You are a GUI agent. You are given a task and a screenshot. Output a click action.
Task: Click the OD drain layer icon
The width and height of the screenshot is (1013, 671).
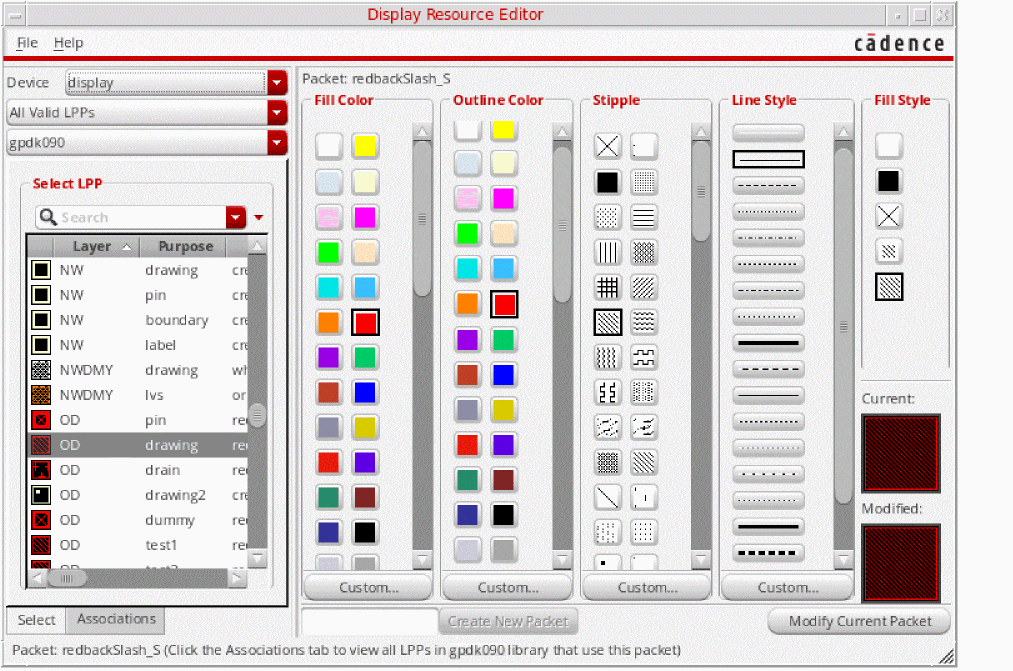pos(41,470)
